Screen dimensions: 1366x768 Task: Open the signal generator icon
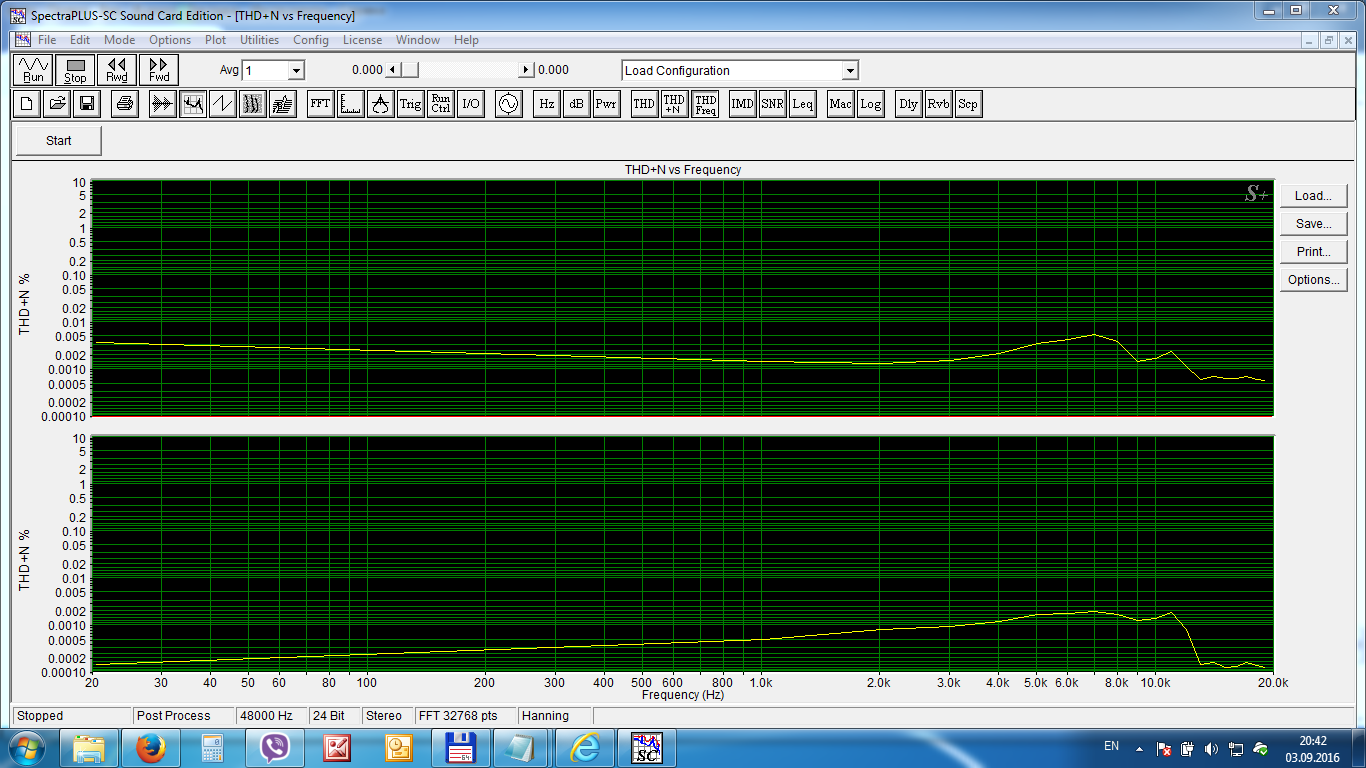pos(509,104)
